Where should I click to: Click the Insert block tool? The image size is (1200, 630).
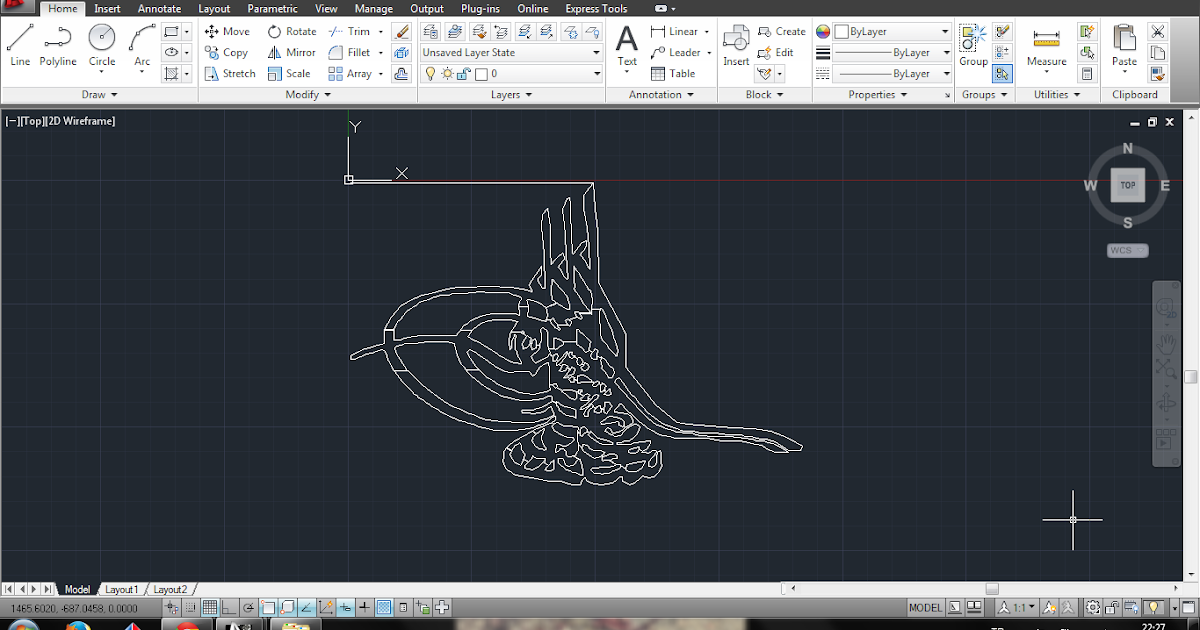tap(736, 46)
